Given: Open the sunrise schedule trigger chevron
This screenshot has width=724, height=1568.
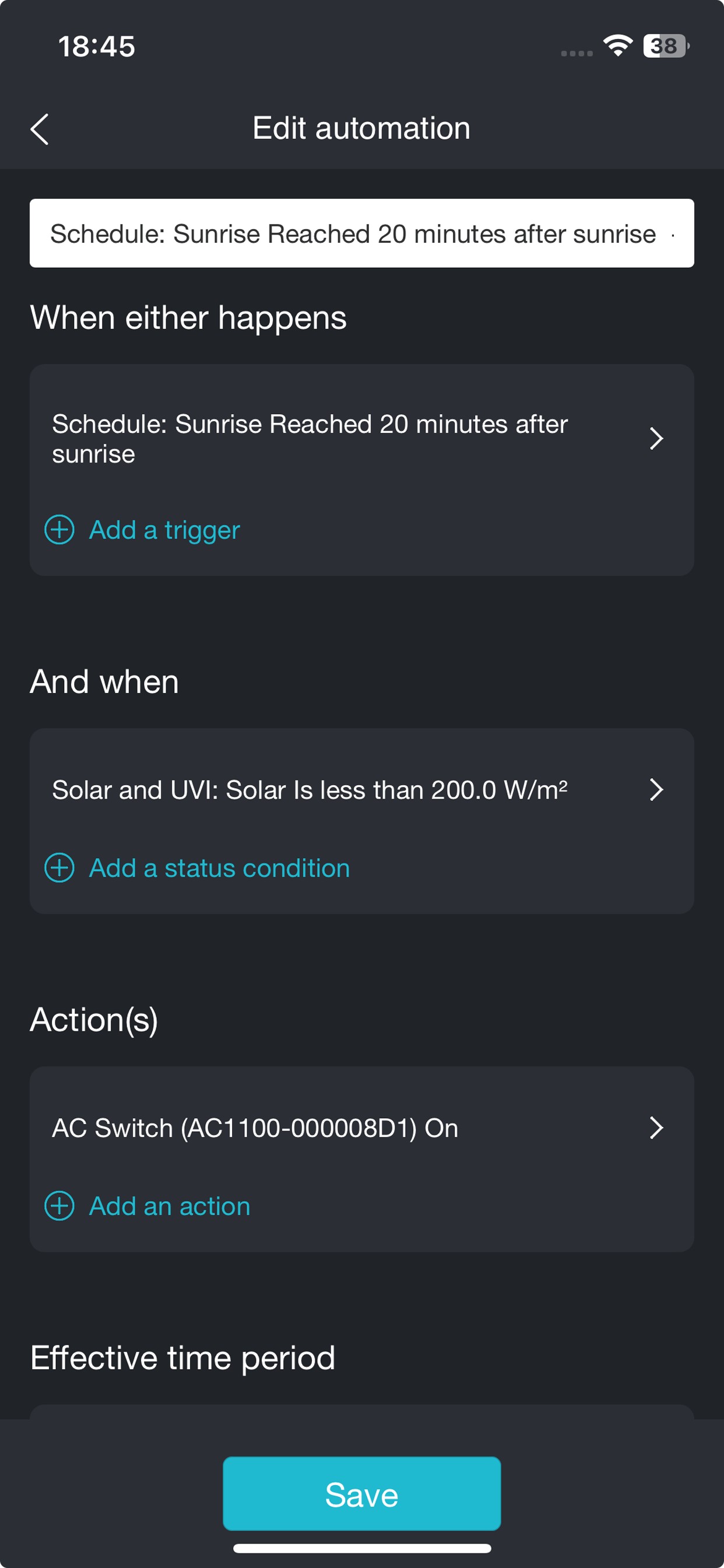Looking at the screenshot, I should 655,438.
